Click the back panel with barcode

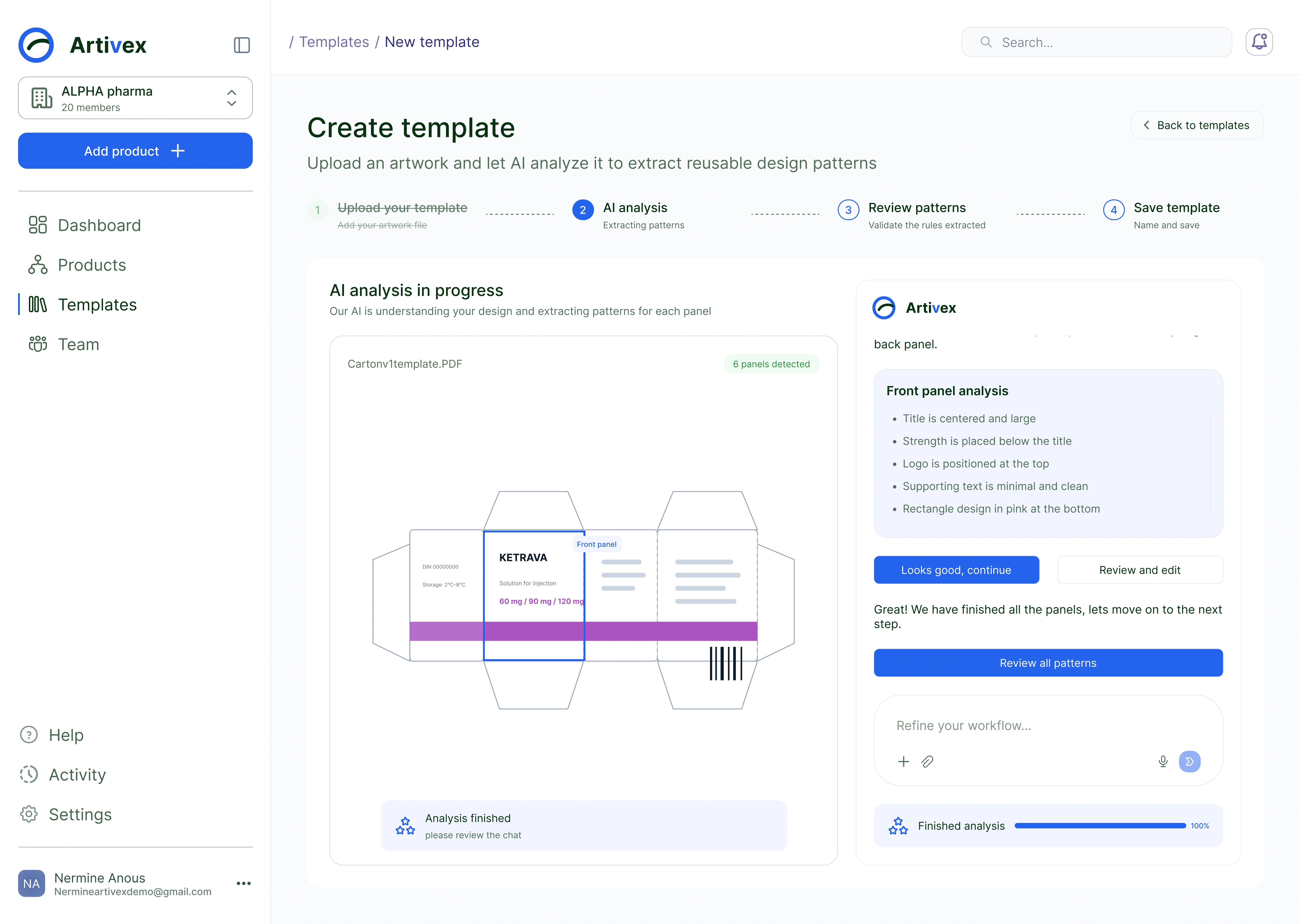pos(708,596)
